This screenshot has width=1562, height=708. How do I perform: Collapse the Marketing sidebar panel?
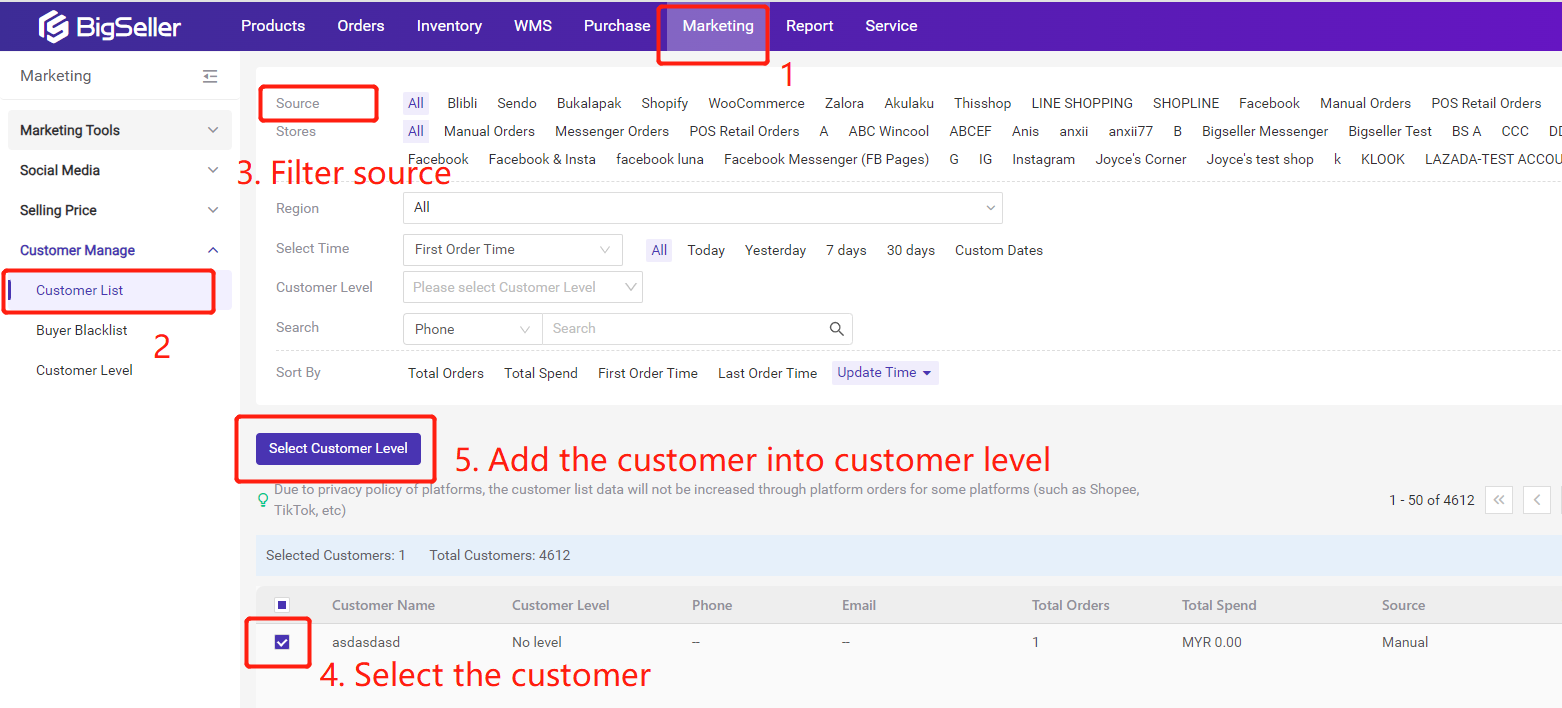[x=209, y=76]
